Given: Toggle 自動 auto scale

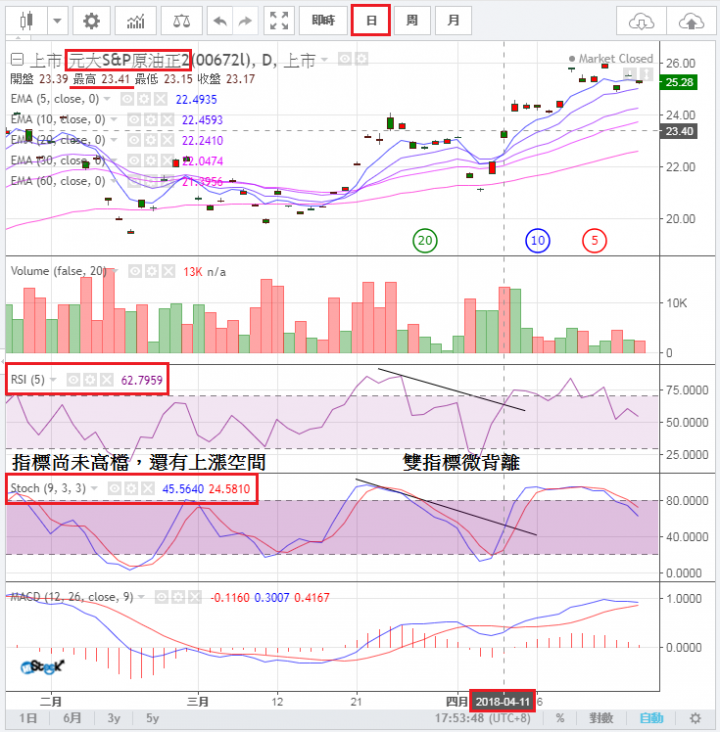Looking at the screenshot, I should (651, 718).
